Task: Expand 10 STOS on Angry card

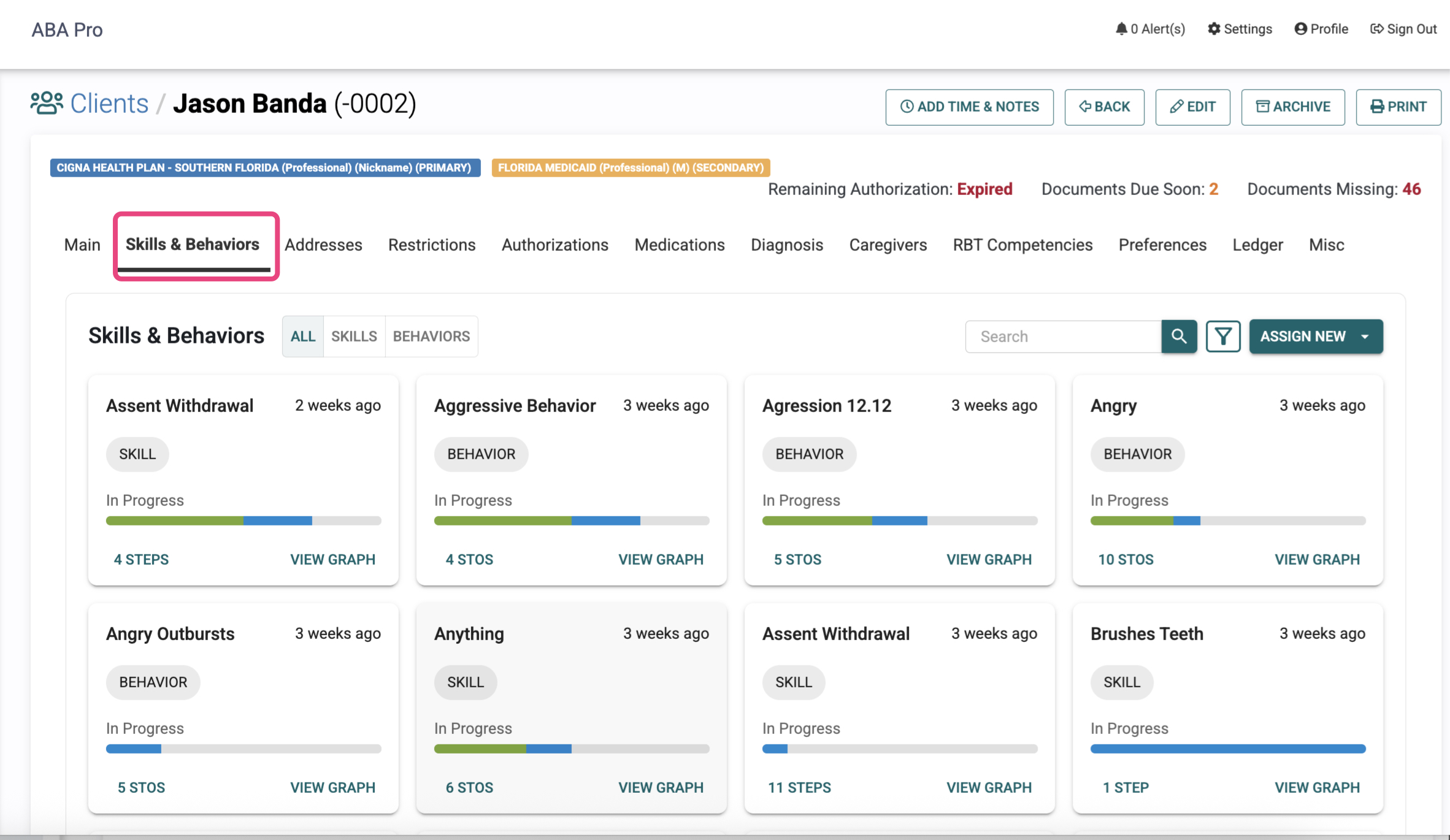Action: point(1126,559)
